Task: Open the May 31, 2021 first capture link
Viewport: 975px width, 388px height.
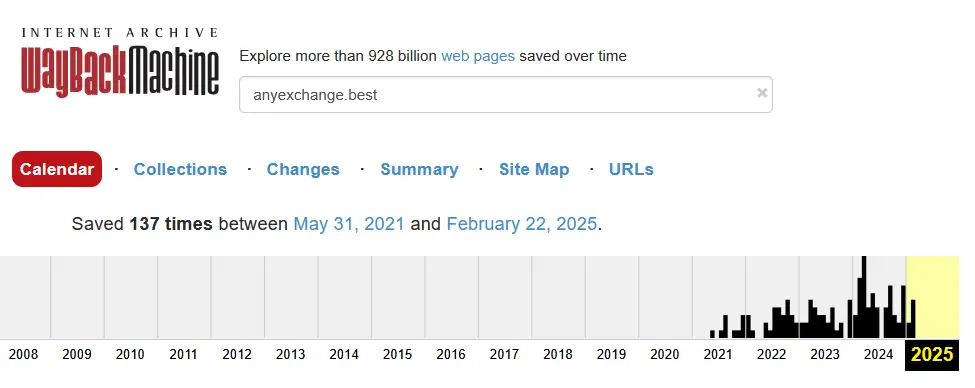Action: point(349,224)
